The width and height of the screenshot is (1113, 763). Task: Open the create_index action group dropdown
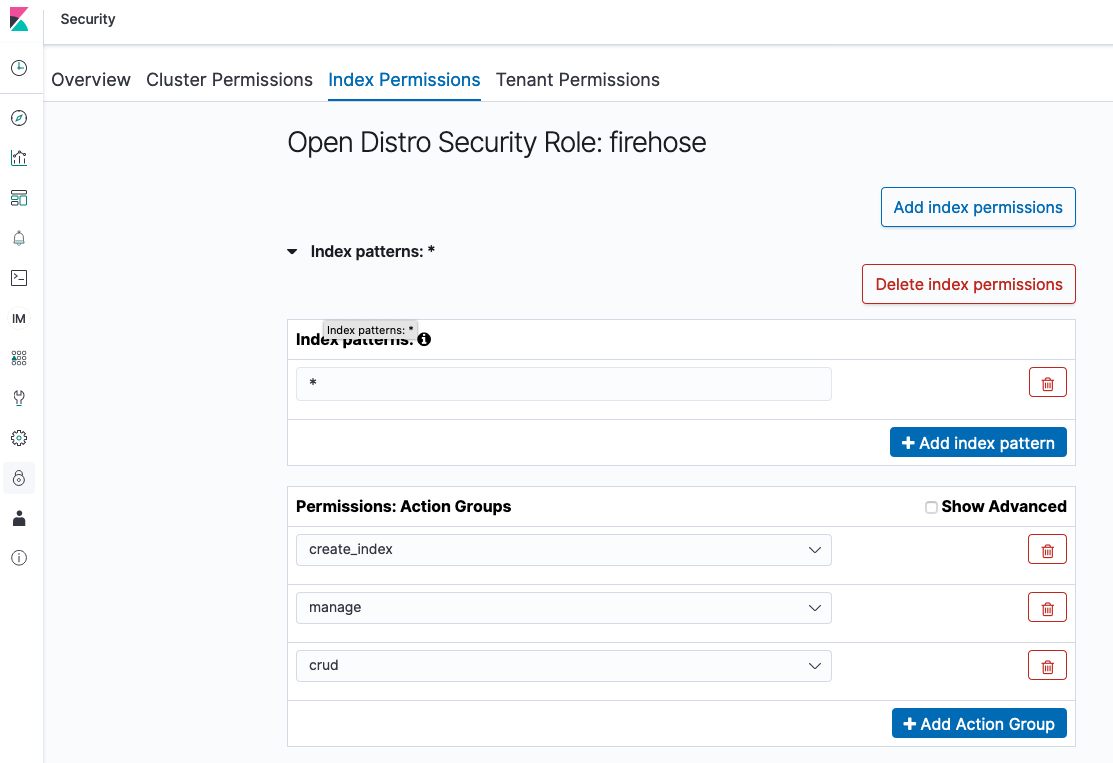coord(564,550)
